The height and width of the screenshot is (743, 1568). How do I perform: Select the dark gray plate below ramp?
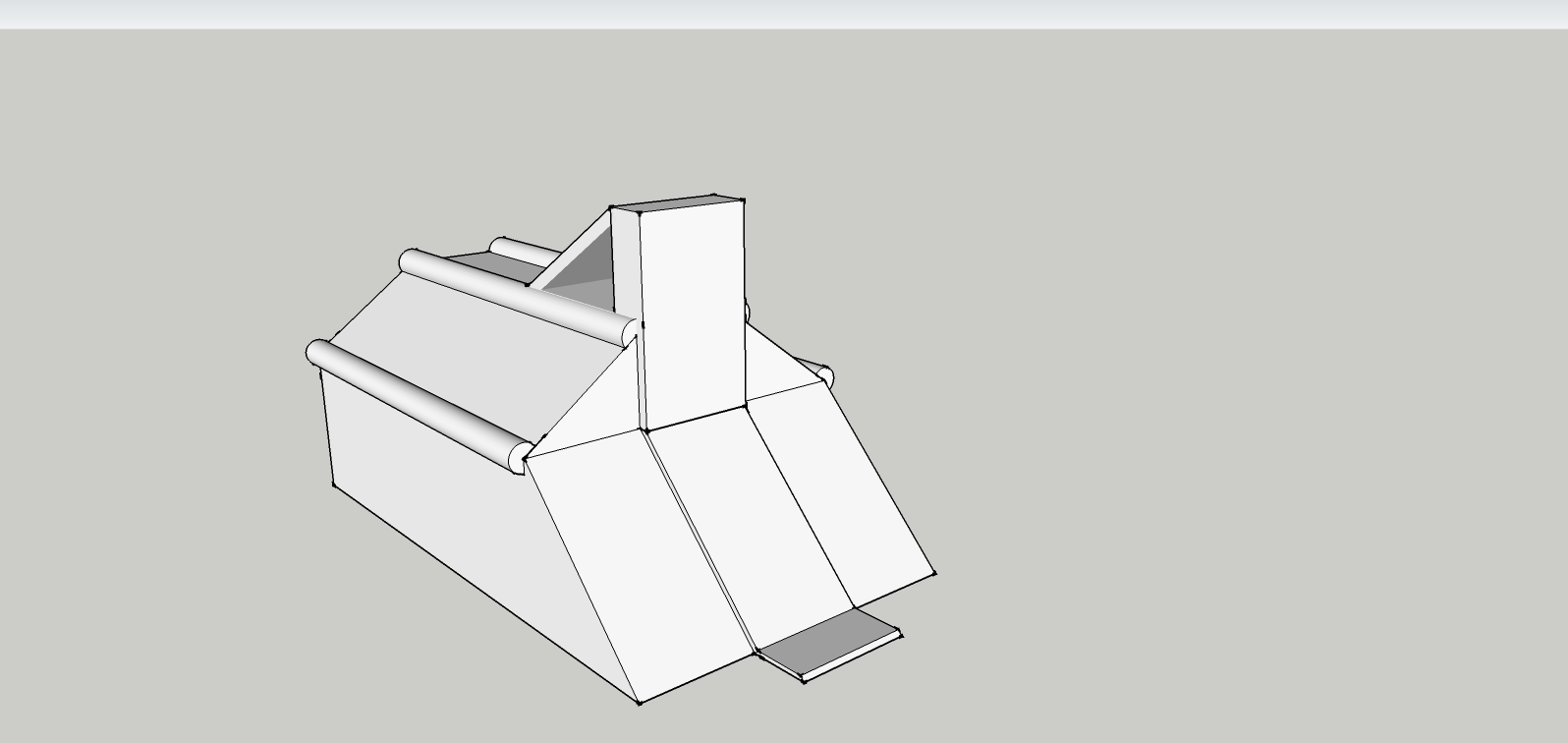(x=830, y=644)
